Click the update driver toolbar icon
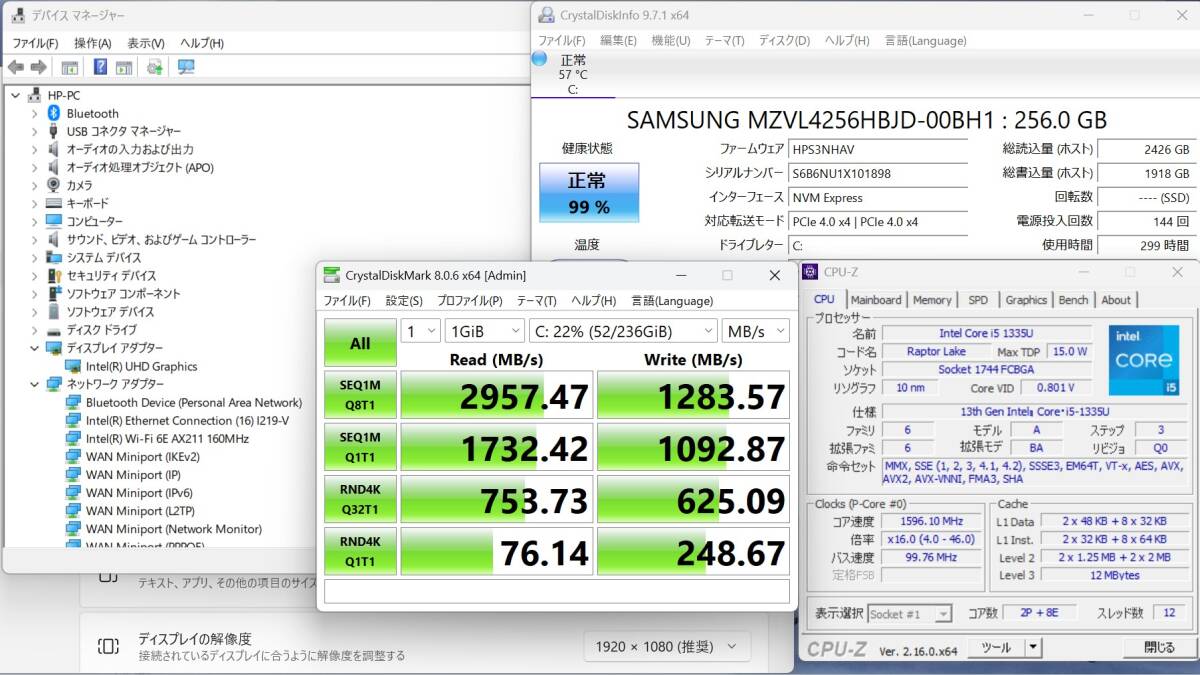The image size is (1200, 675). pyautogui.click(x=154, y=67)
